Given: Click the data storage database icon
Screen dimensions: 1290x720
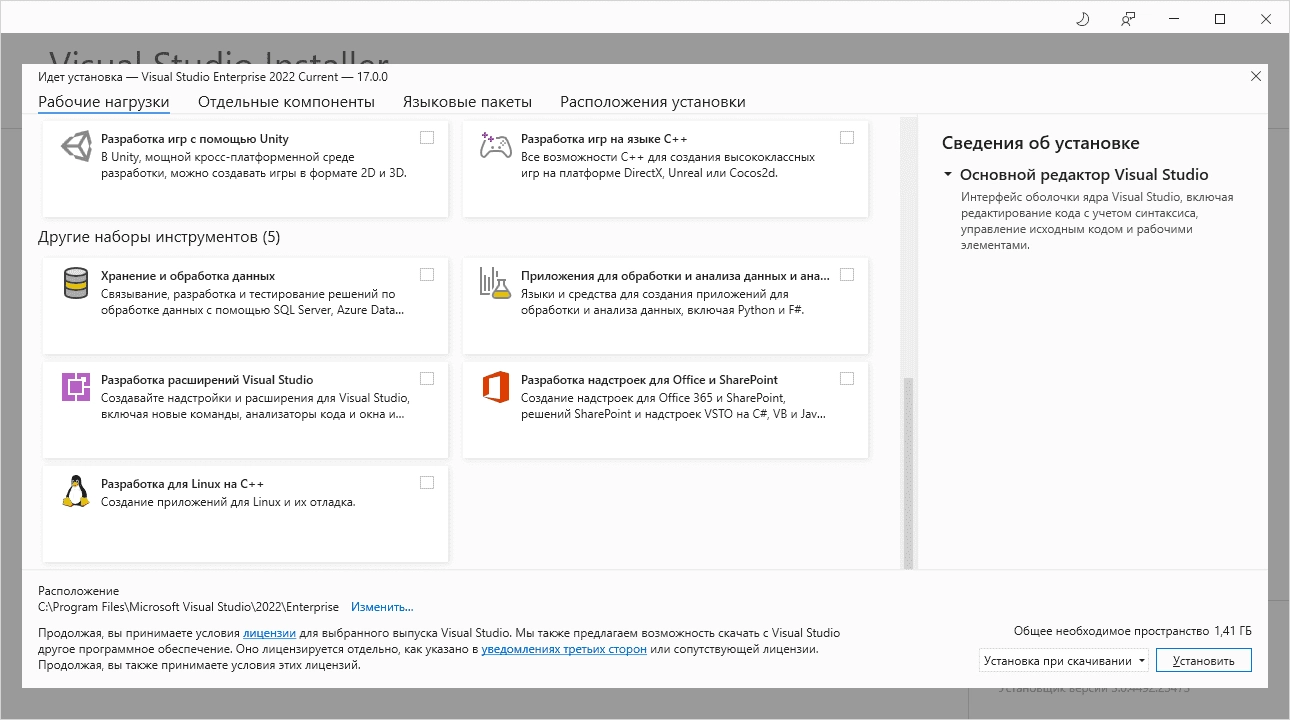Looking at the screenshot, I should 76,283.
